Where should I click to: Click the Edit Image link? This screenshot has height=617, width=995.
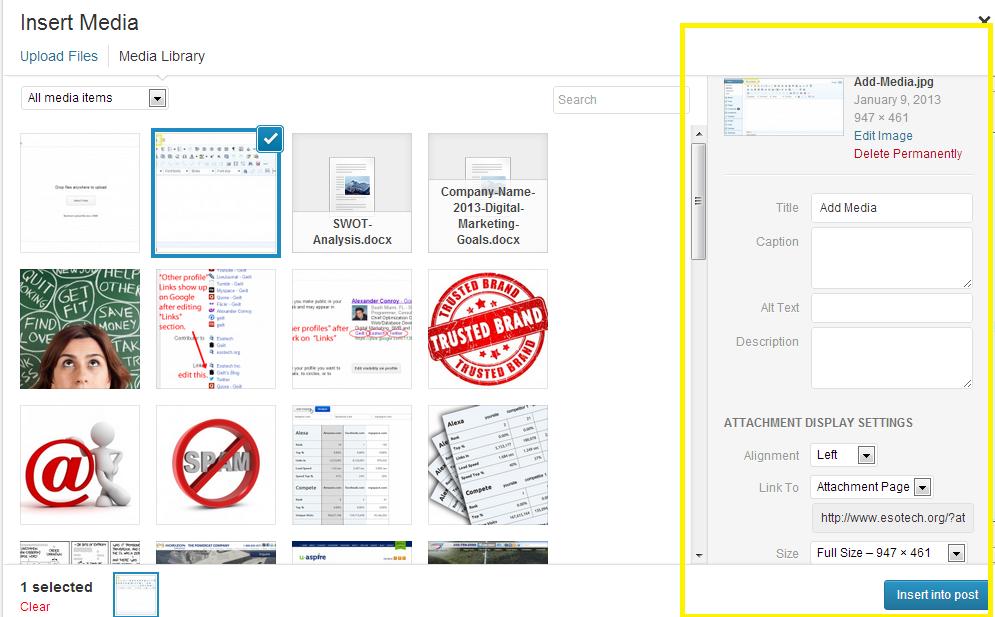883,136
